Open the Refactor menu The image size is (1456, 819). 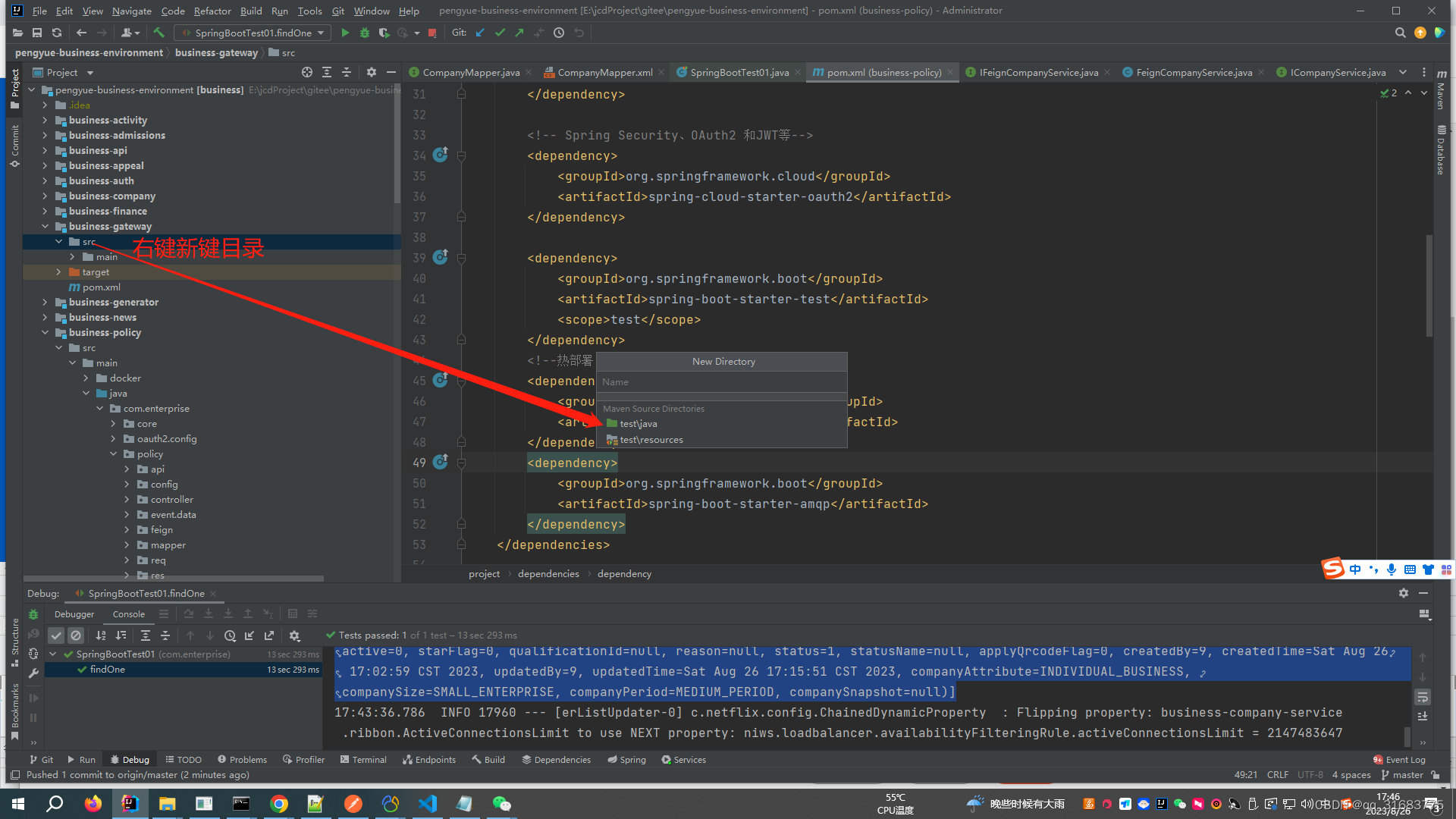point(212,11)
